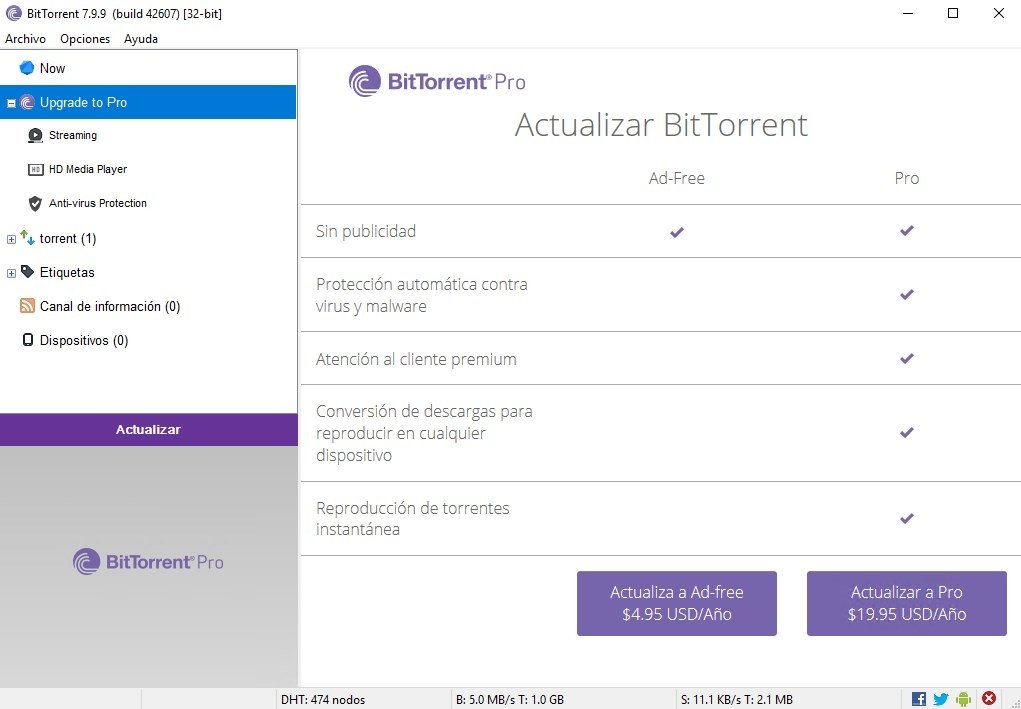The image size is (1021, 709).
Task: Click the Android icon in the status bar
Action: coord(963,699)
